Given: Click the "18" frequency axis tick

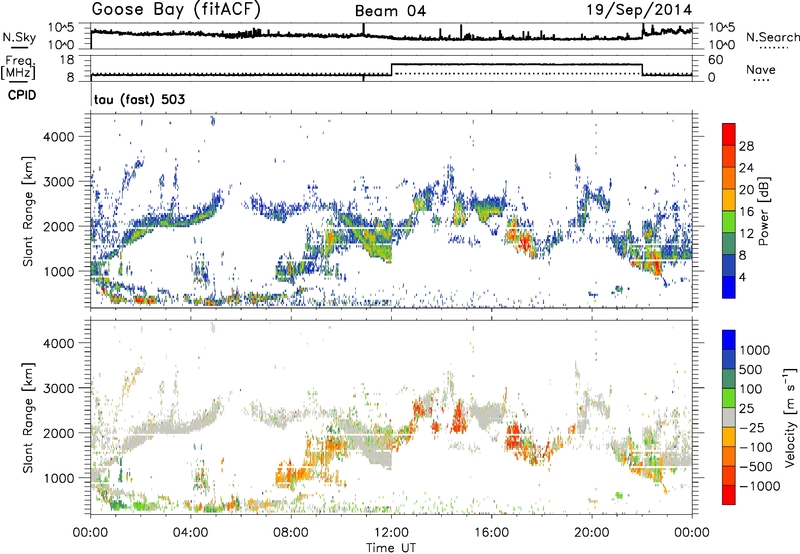Looking at the screenshot, I should click(x=66, y=60).
